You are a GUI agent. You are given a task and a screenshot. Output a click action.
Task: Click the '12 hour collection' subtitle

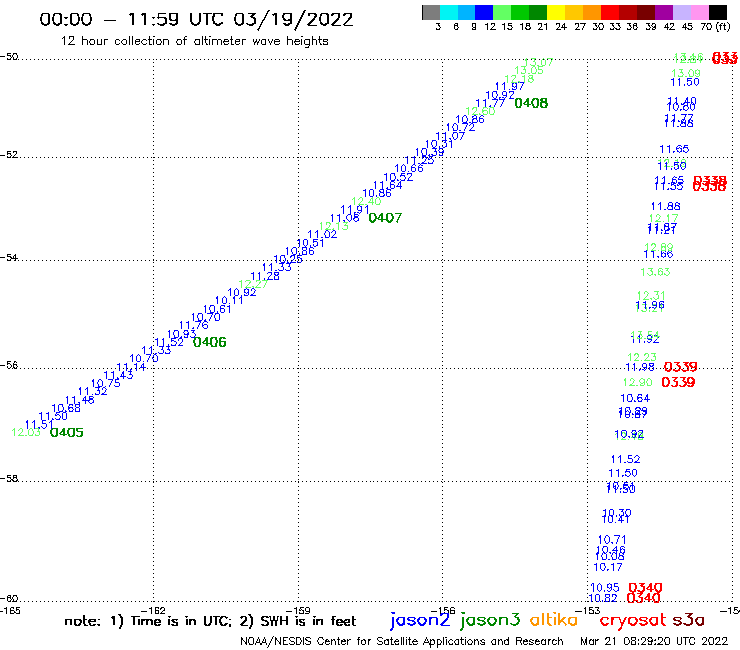tap(195, 41)
